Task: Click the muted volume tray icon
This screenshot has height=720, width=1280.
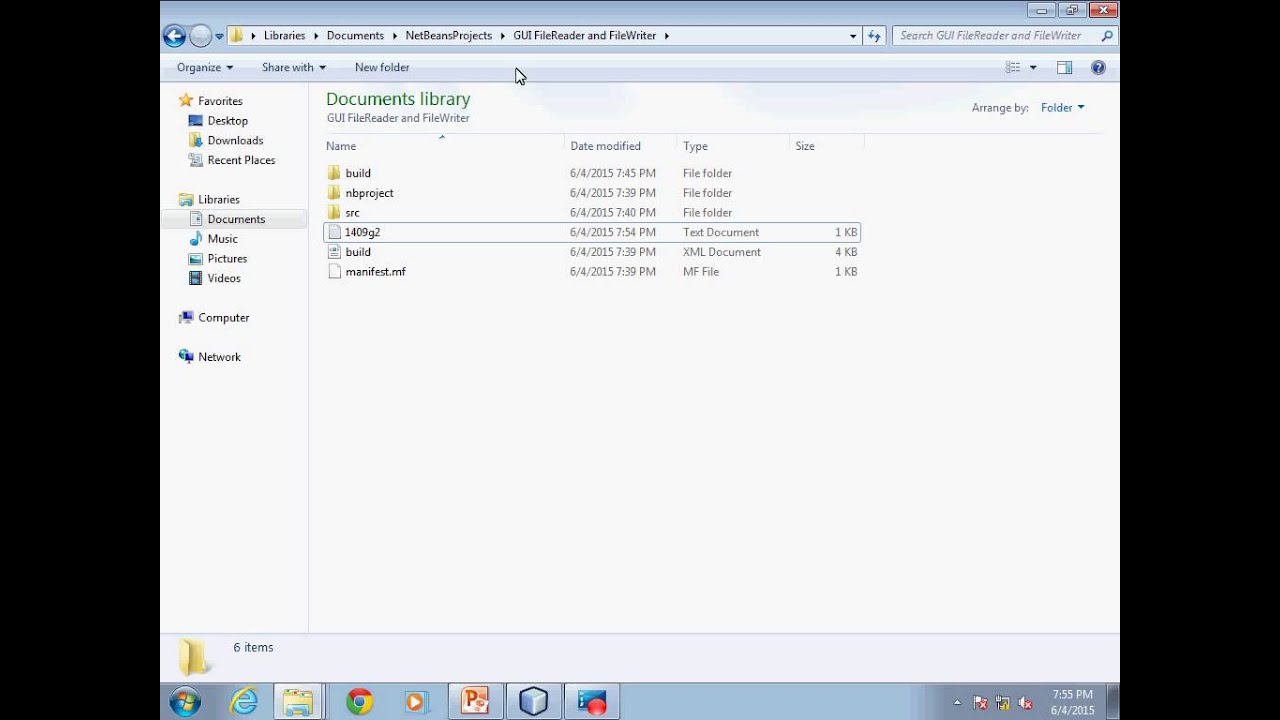Action: [x=1025, y=703]
